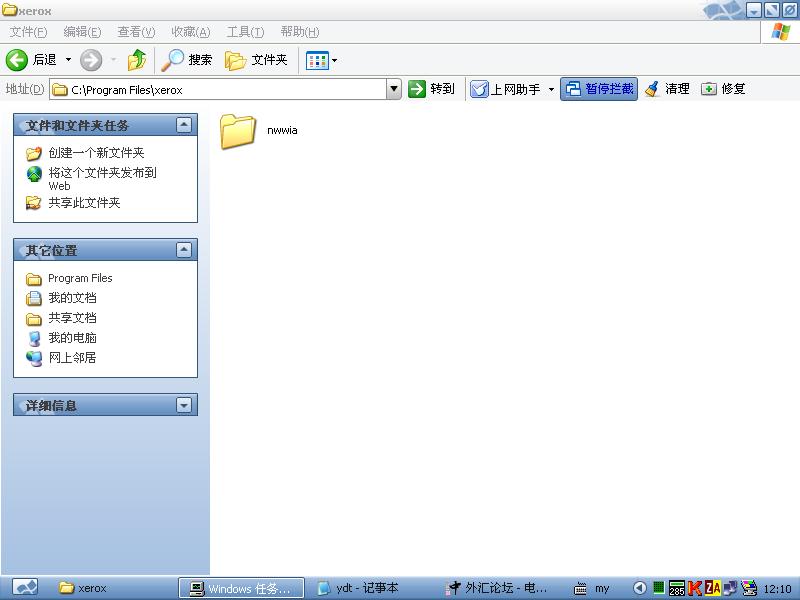Expand the 详细信息 panel
The width and height of the screenshot is (800, 600).
tap(184, 405)
